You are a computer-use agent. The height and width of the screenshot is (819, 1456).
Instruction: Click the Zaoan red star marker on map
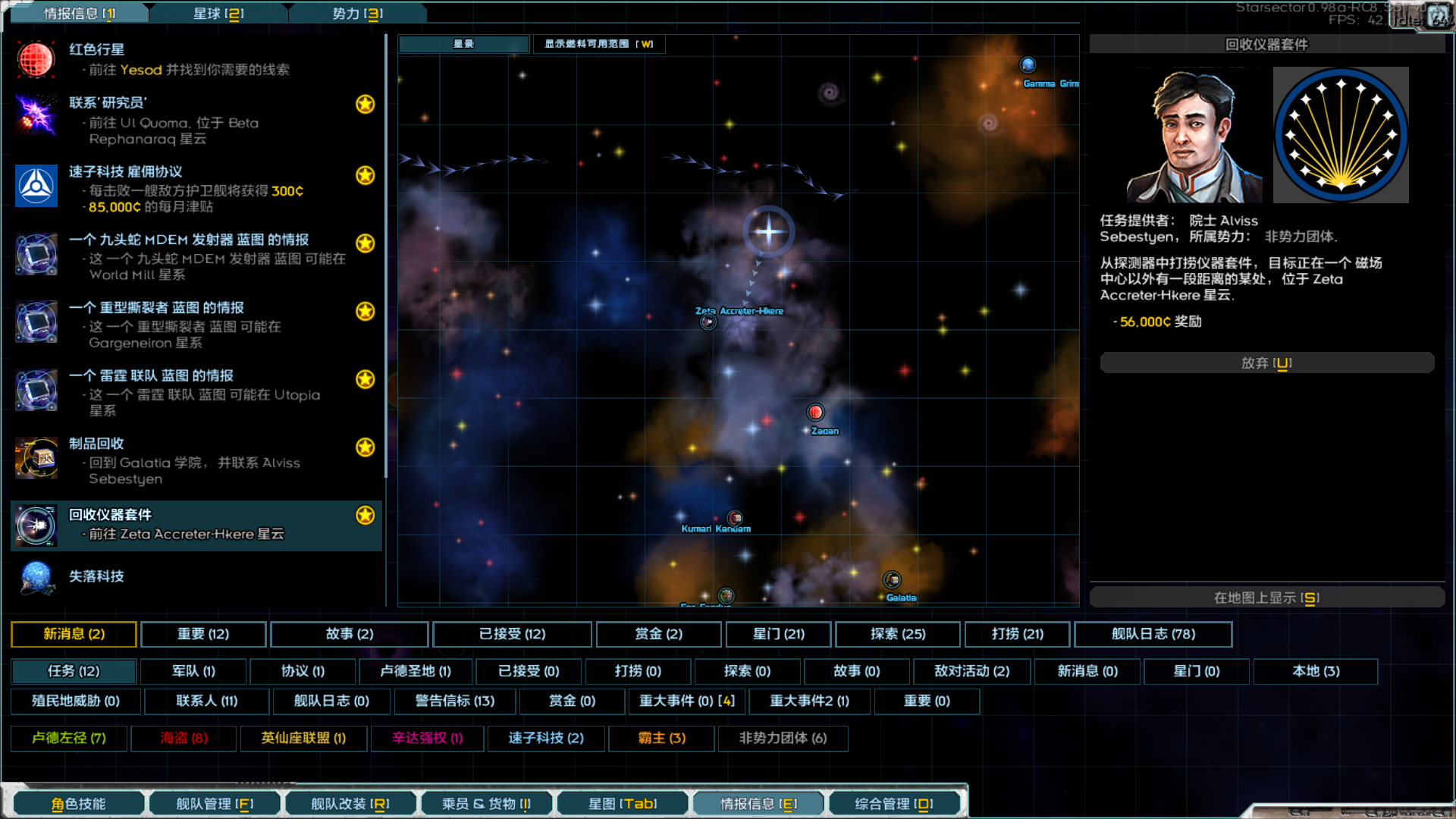[815, 413]
